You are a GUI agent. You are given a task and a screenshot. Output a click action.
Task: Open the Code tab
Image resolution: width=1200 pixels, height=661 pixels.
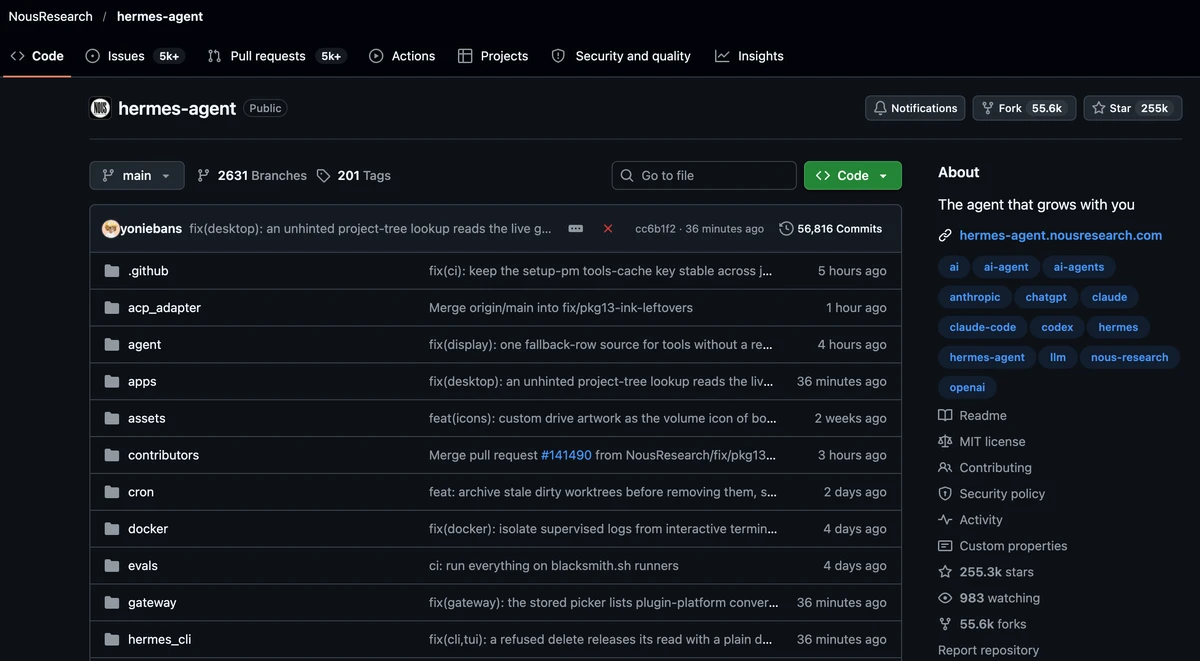pyautogui.click(x=37, y=56)
